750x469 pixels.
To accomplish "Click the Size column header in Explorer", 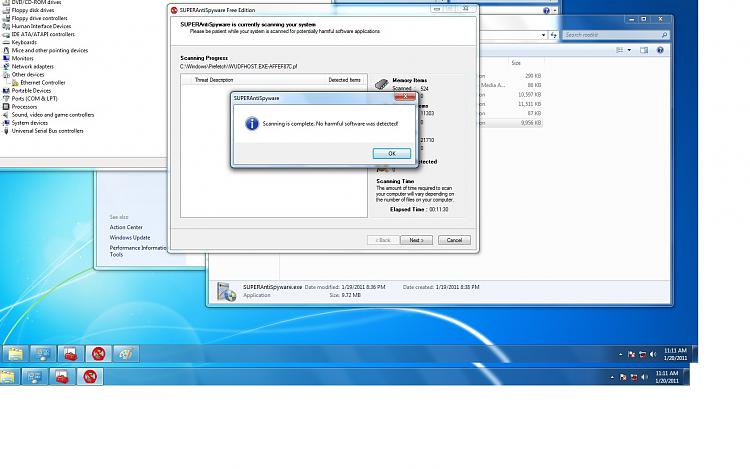I will (x=516, y=63).
